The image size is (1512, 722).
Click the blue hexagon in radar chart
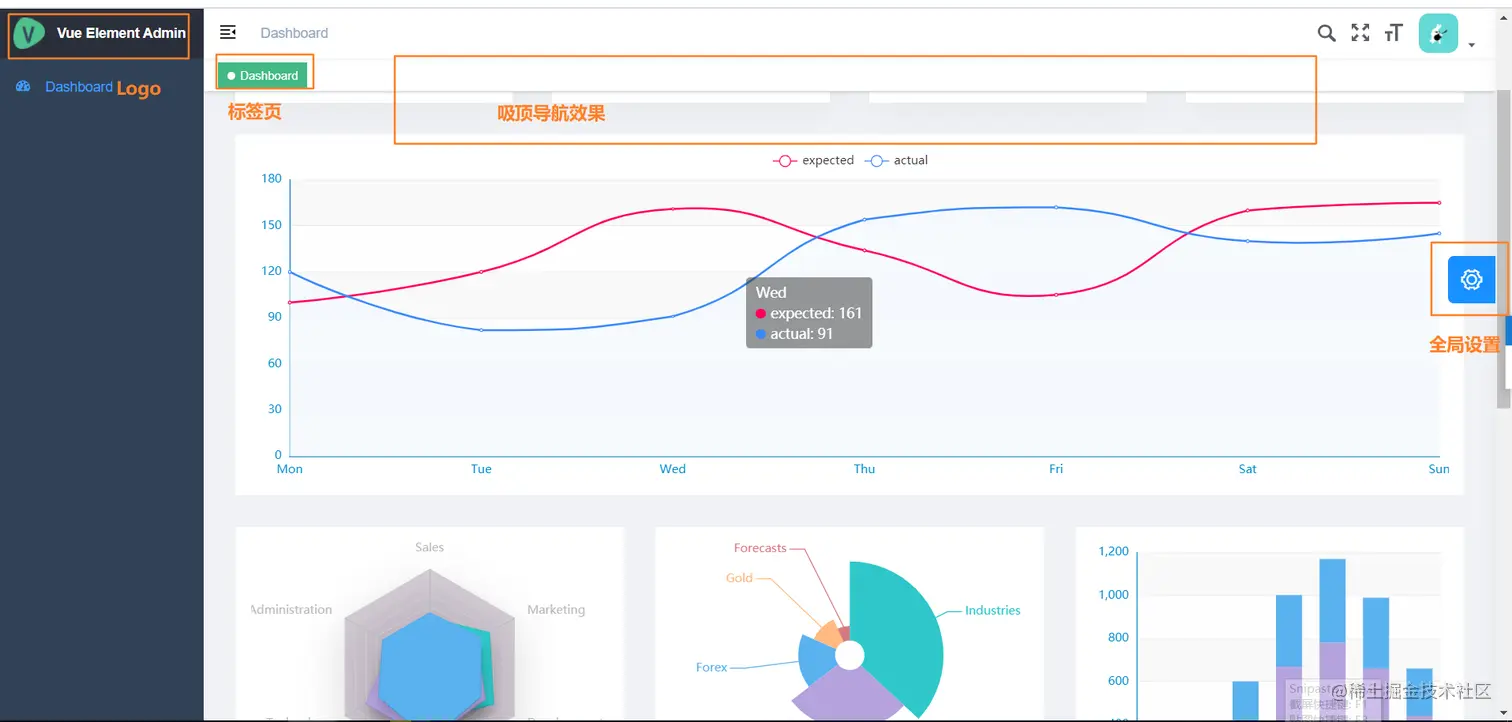[430, 665]
